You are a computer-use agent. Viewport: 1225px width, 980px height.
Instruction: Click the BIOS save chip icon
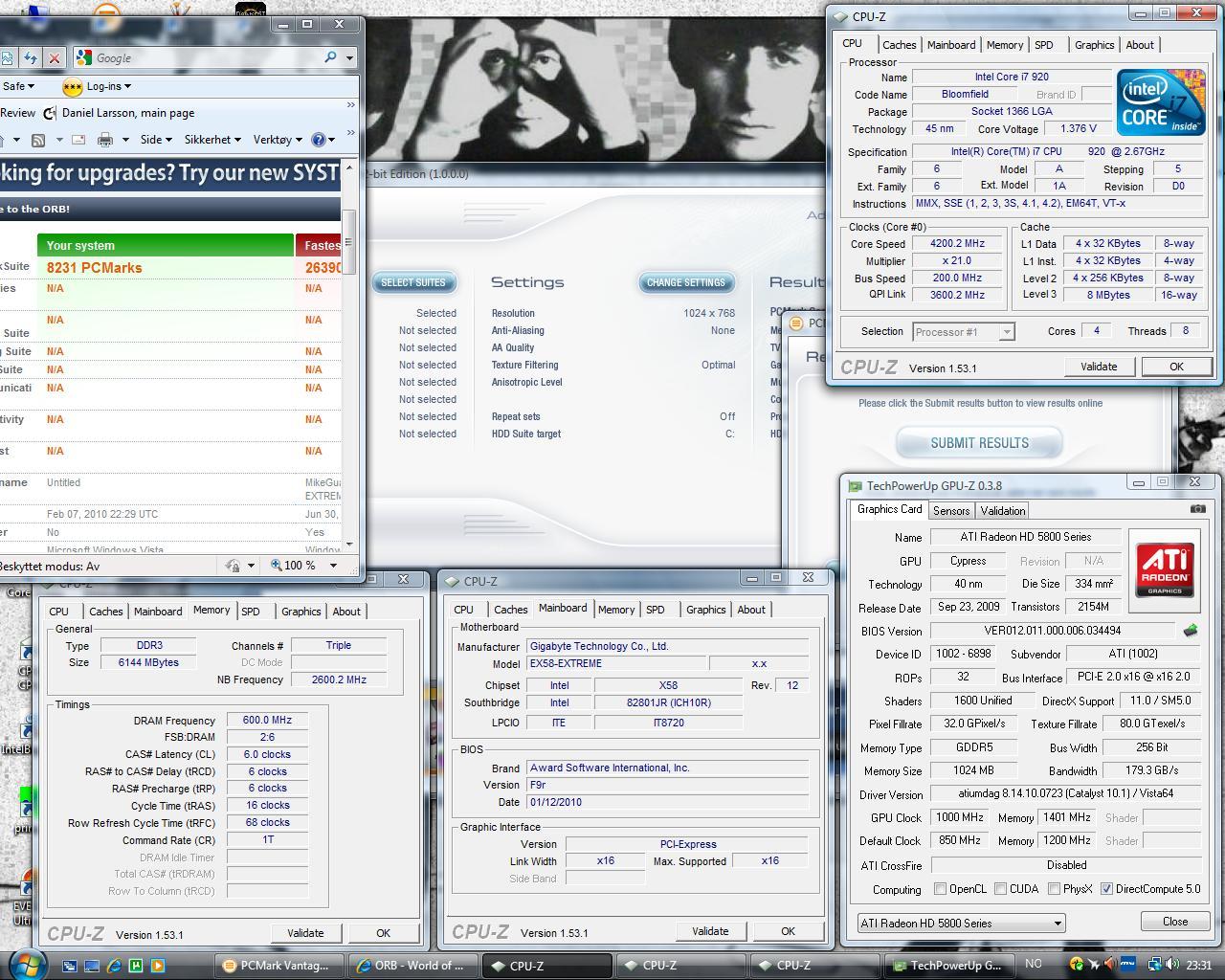click(1190, 631)
